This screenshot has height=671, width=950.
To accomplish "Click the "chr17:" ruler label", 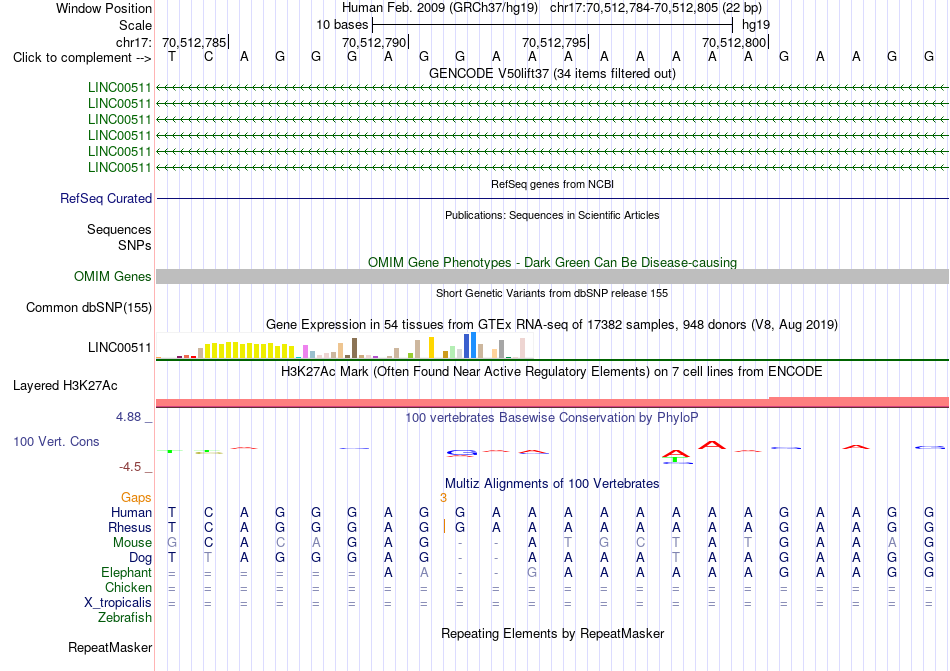I will (134, 42).
